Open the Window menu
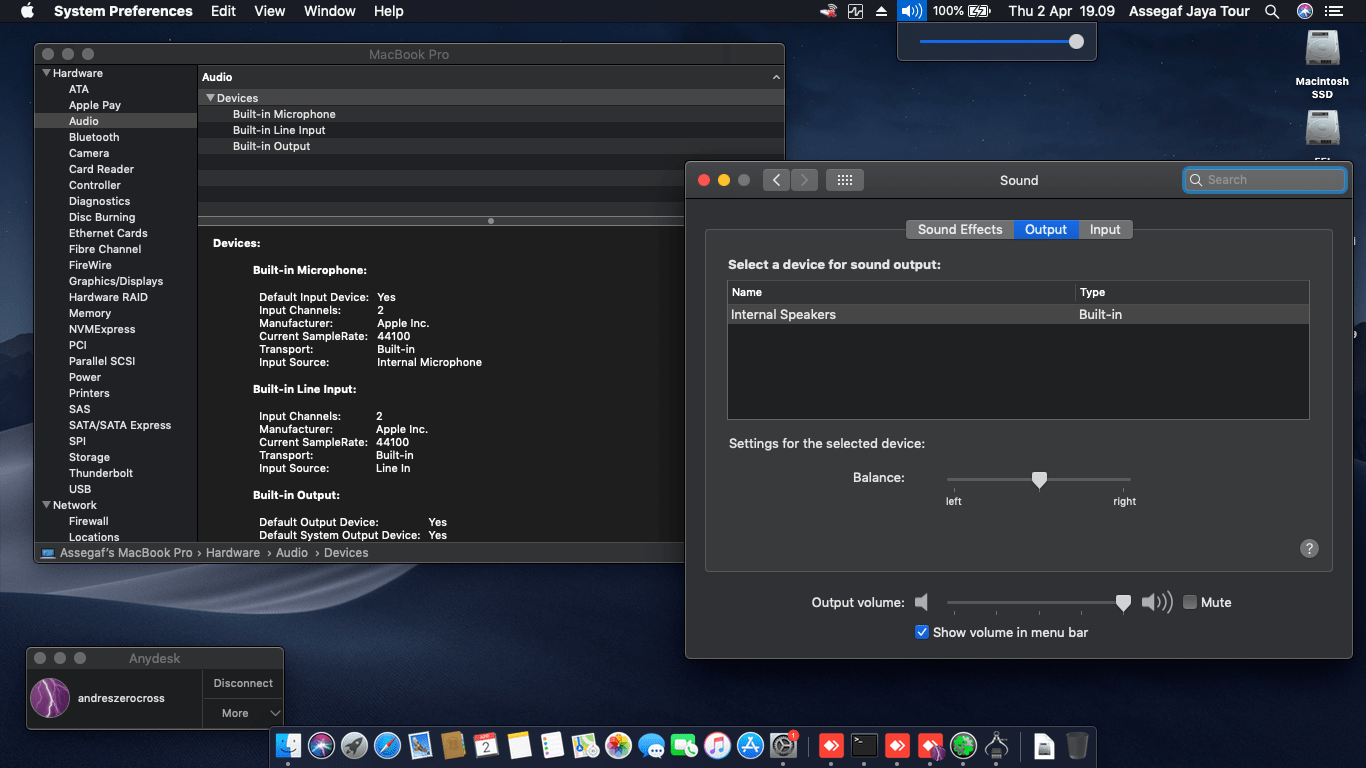 coord(329,11)
